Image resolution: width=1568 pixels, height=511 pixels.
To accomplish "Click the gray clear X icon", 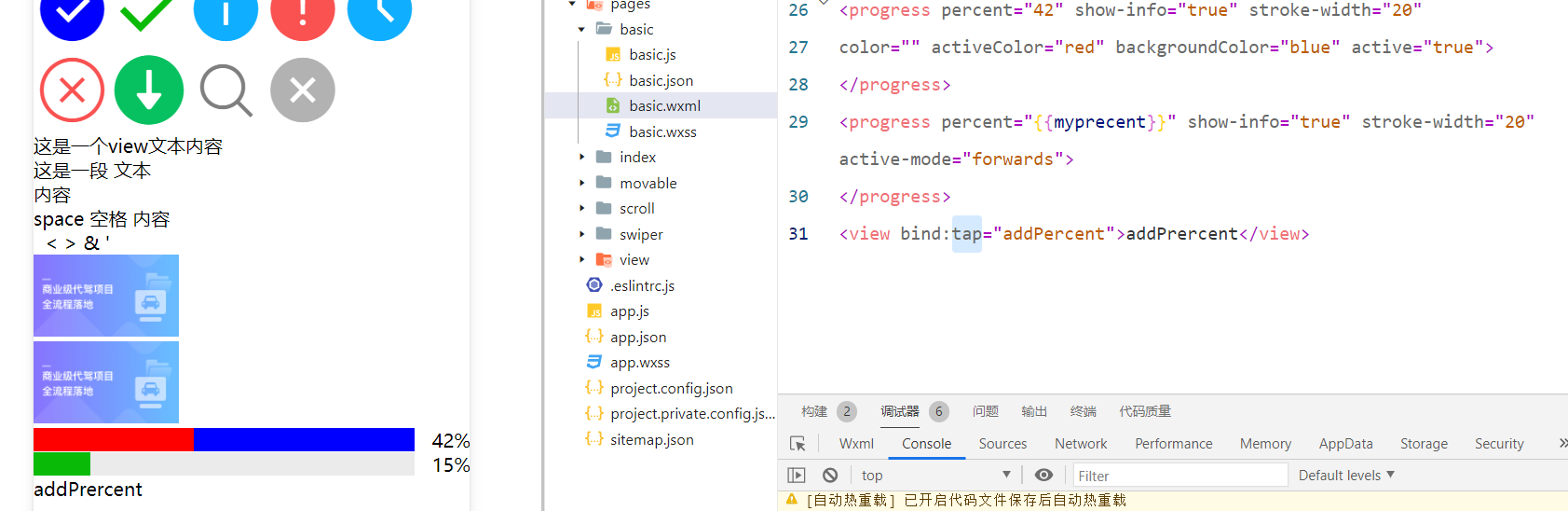I will tap(303, 90).
